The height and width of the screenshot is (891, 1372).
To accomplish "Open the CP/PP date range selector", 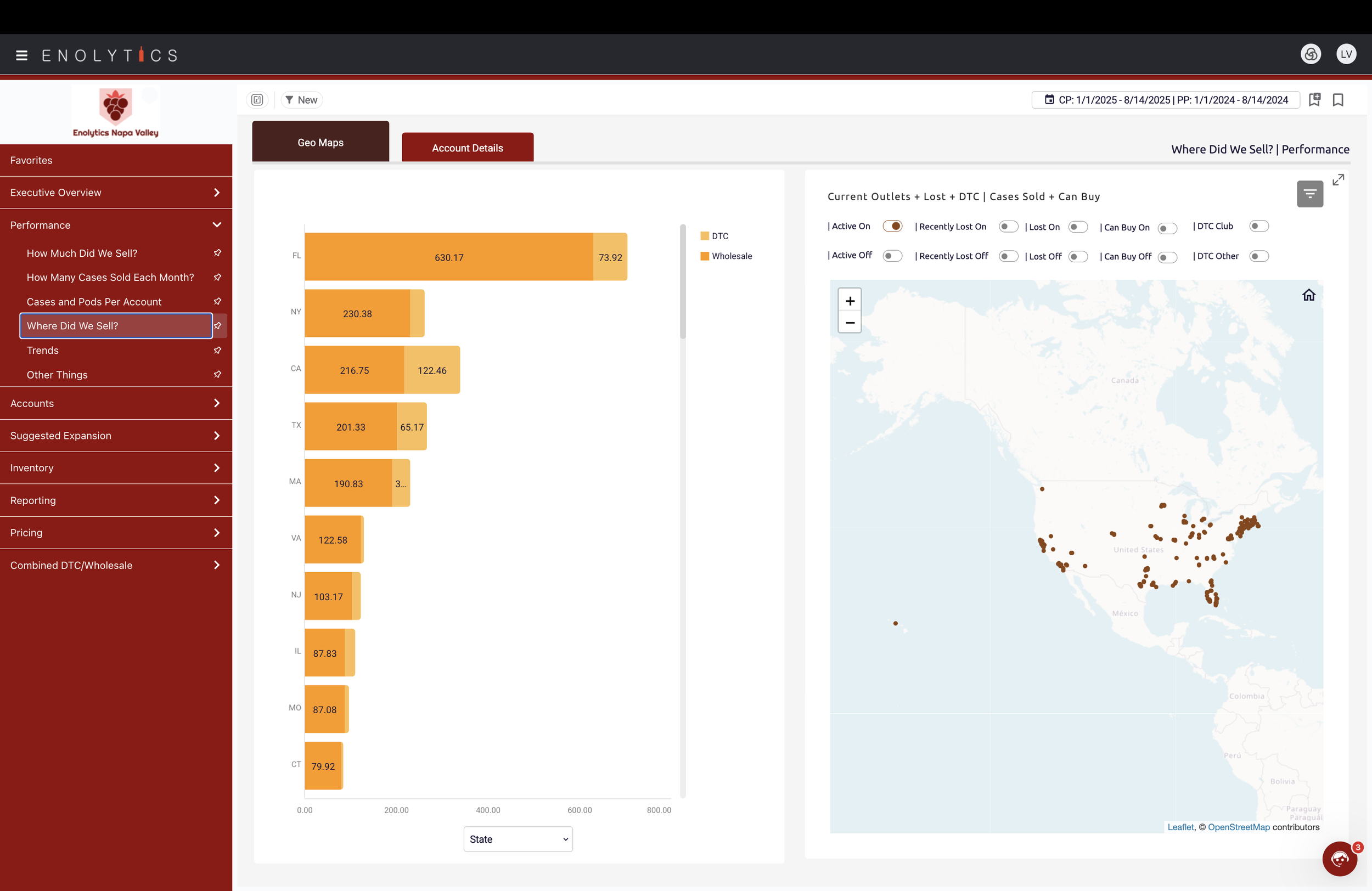I will pos(1166,100).
